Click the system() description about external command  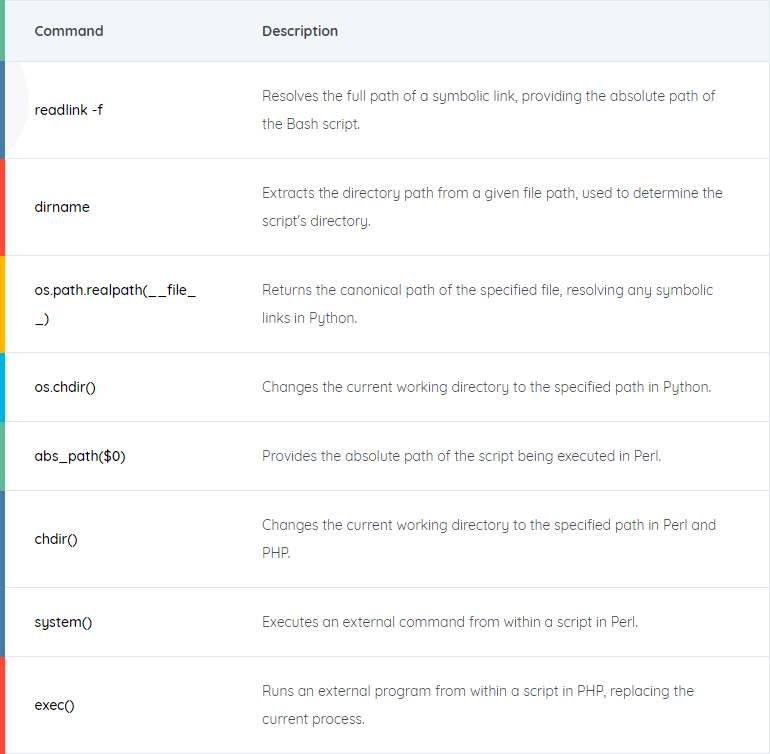click(x=450, y=622)
